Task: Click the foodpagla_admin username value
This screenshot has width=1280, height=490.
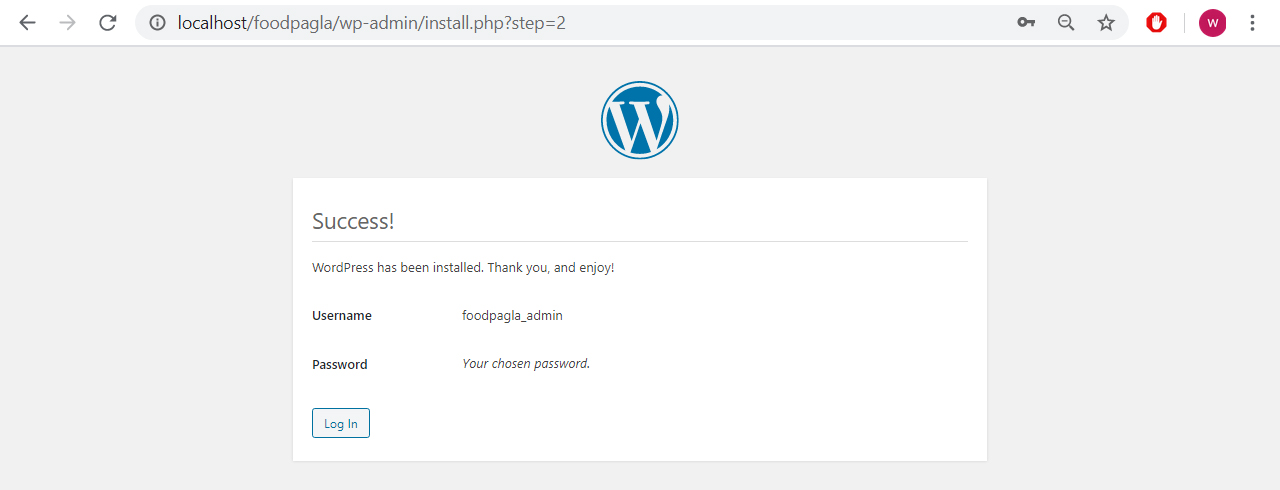Action: pyautogui.click(x=512, y=315)
